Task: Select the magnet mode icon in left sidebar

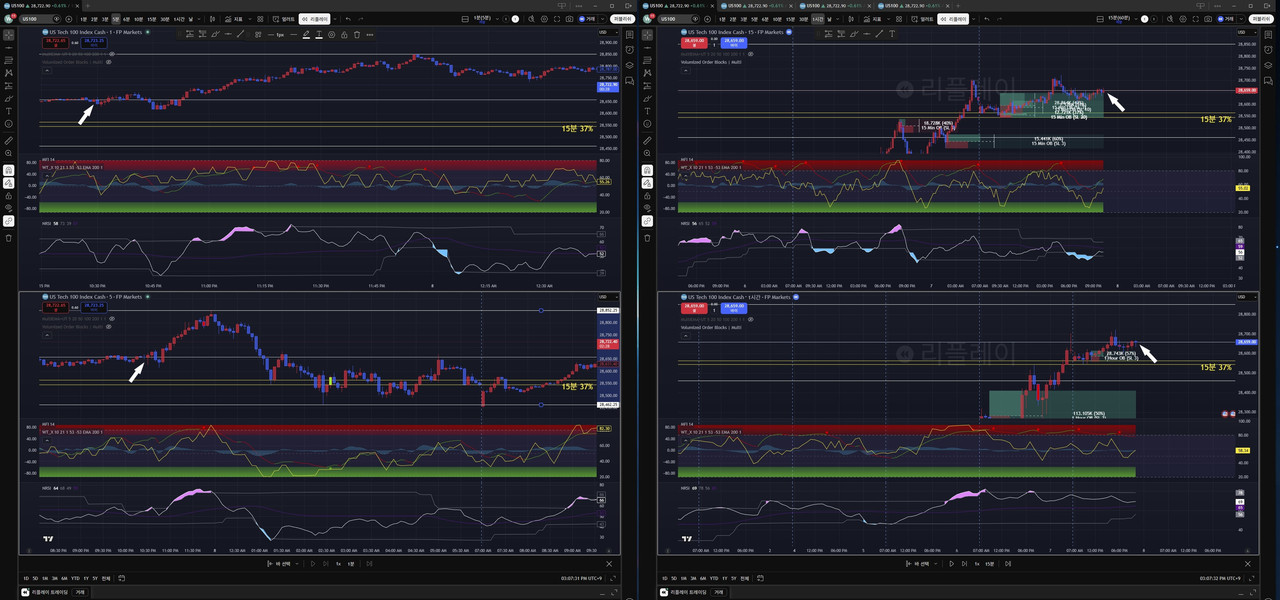Action: 8,170
